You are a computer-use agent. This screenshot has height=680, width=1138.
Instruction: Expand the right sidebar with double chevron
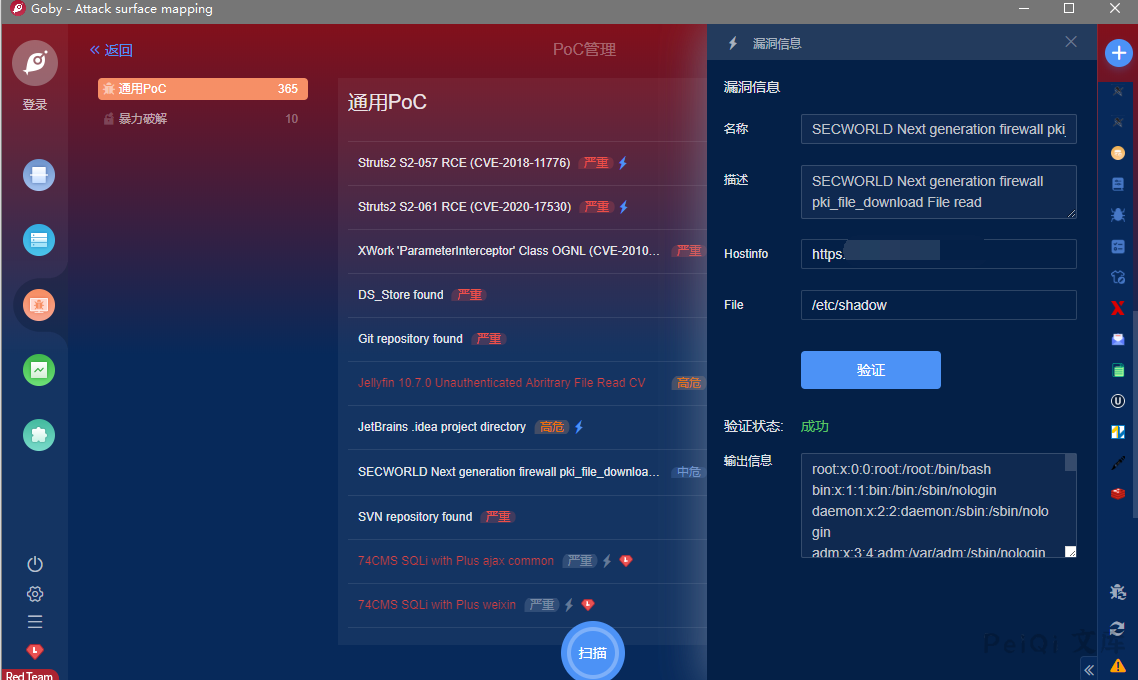1089,669
